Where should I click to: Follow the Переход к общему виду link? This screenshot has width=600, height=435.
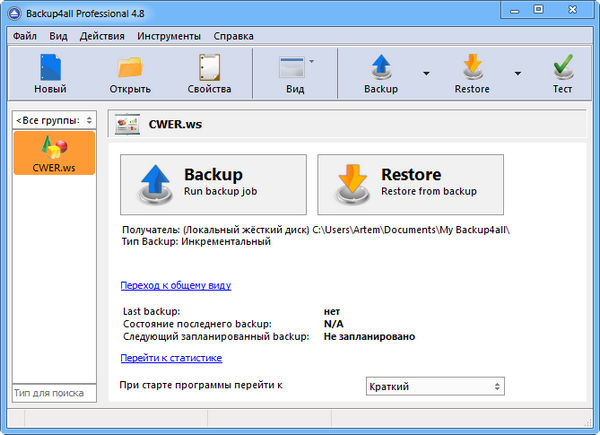tap(176, 285)
